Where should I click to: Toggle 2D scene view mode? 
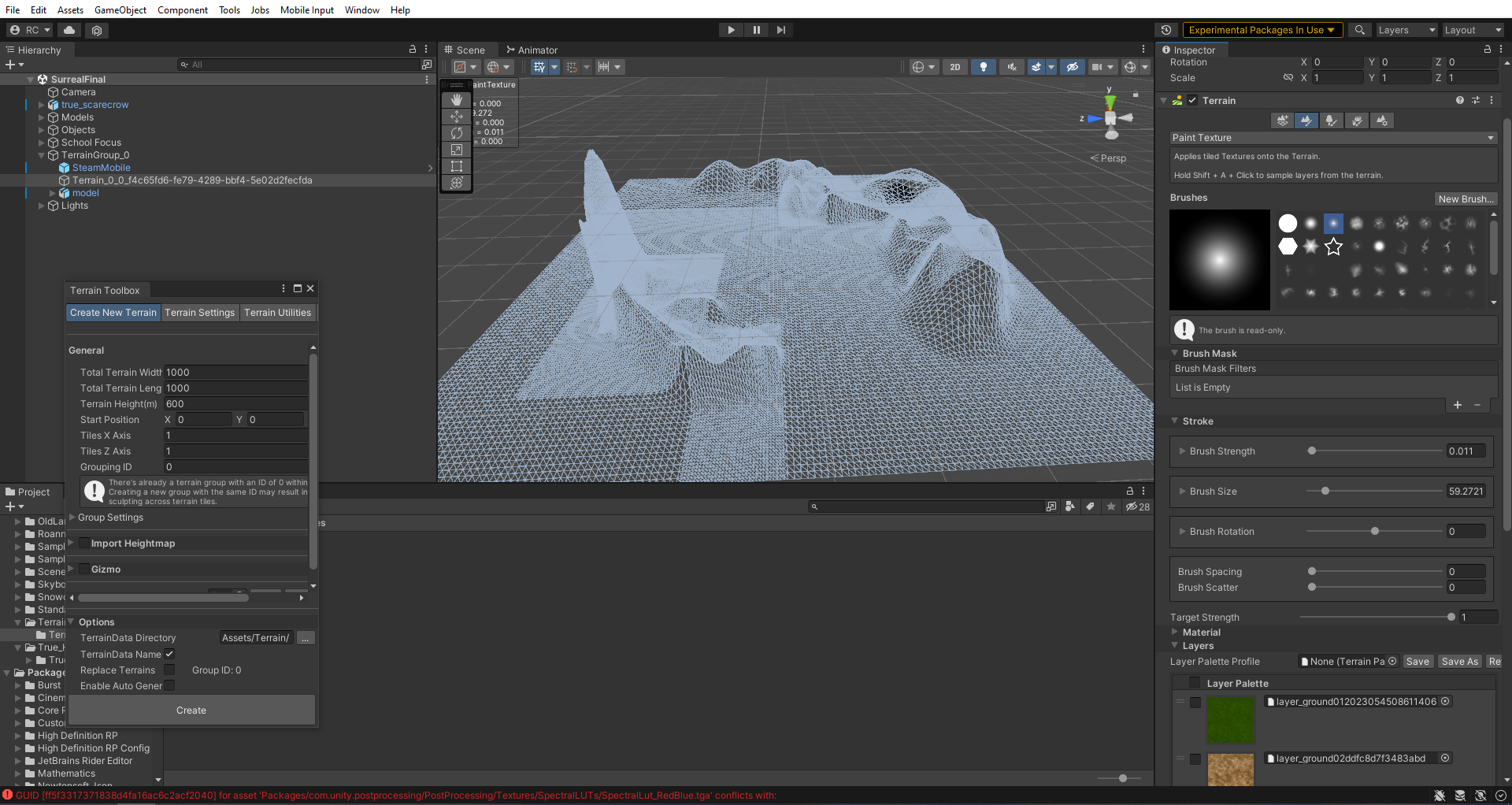(x=954, y=67)
